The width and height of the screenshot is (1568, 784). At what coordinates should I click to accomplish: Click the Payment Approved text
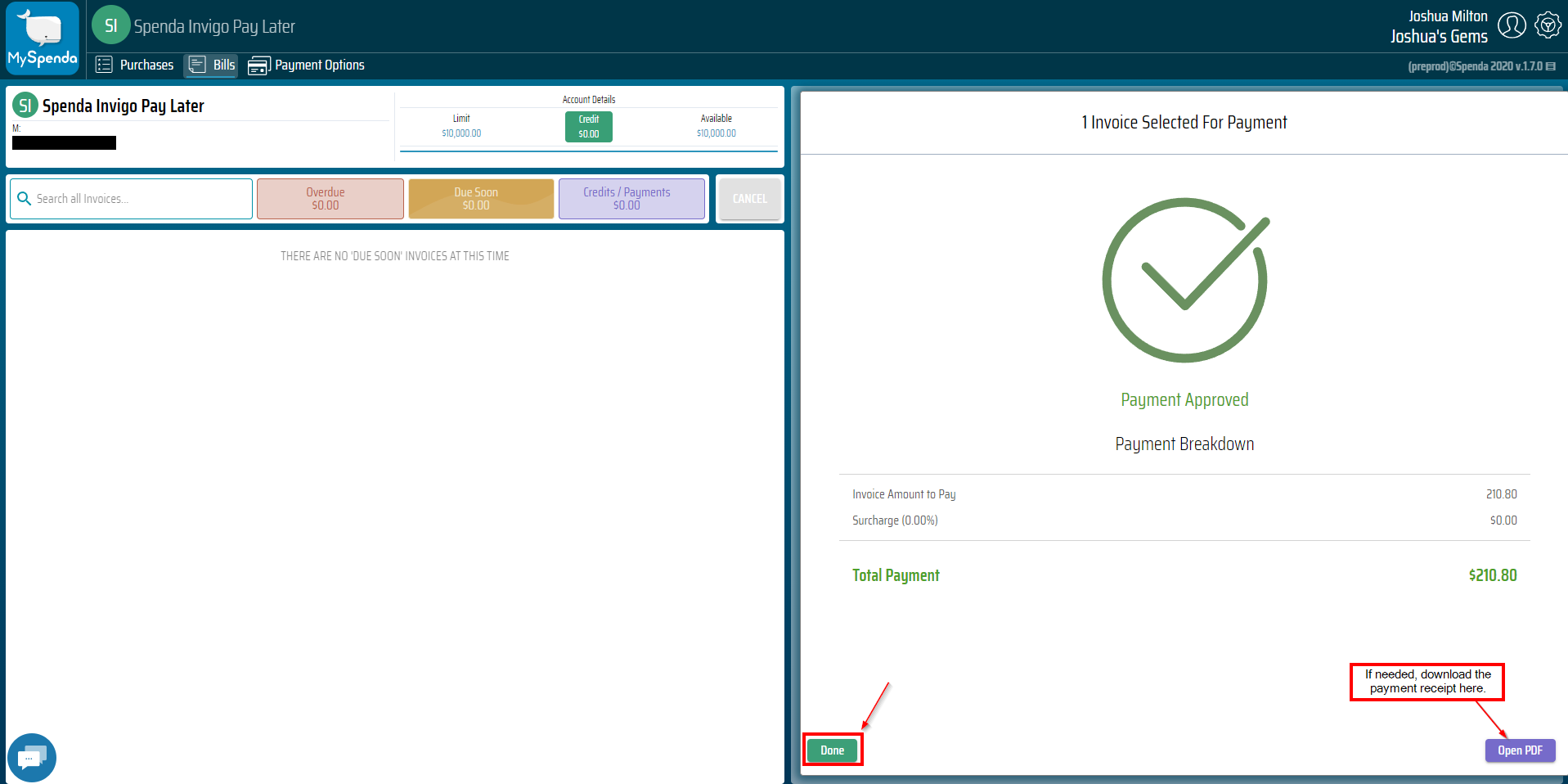1184,399
